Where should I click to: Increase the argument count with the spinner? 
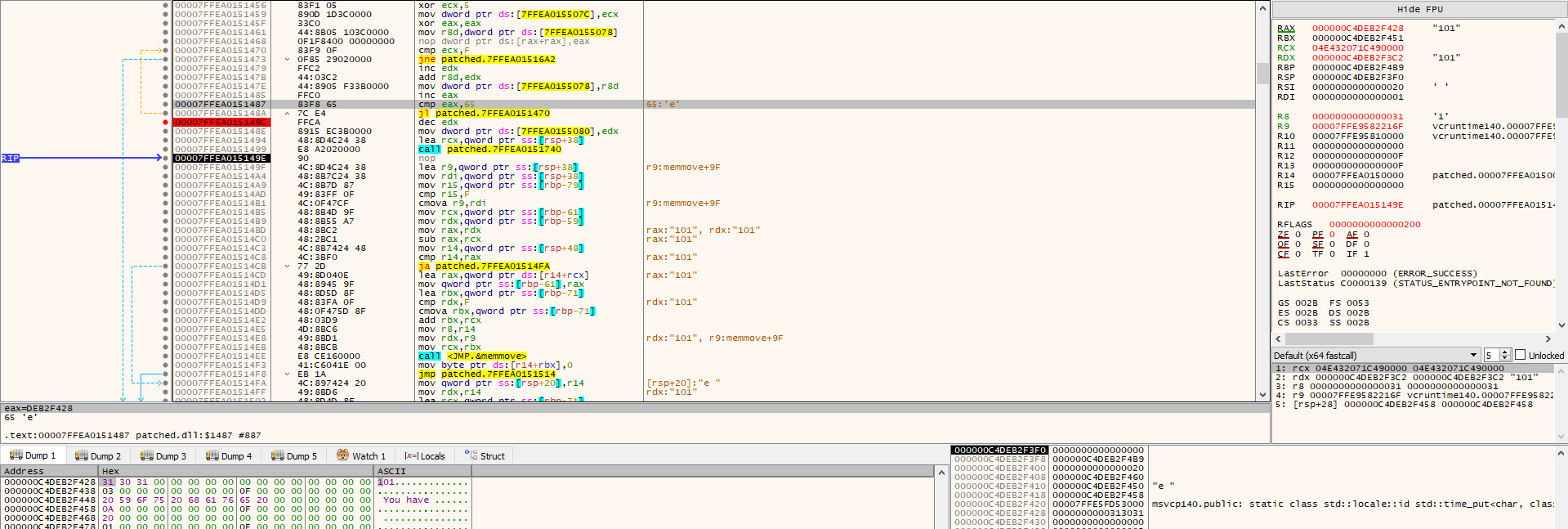click(x=1505, y=352)
